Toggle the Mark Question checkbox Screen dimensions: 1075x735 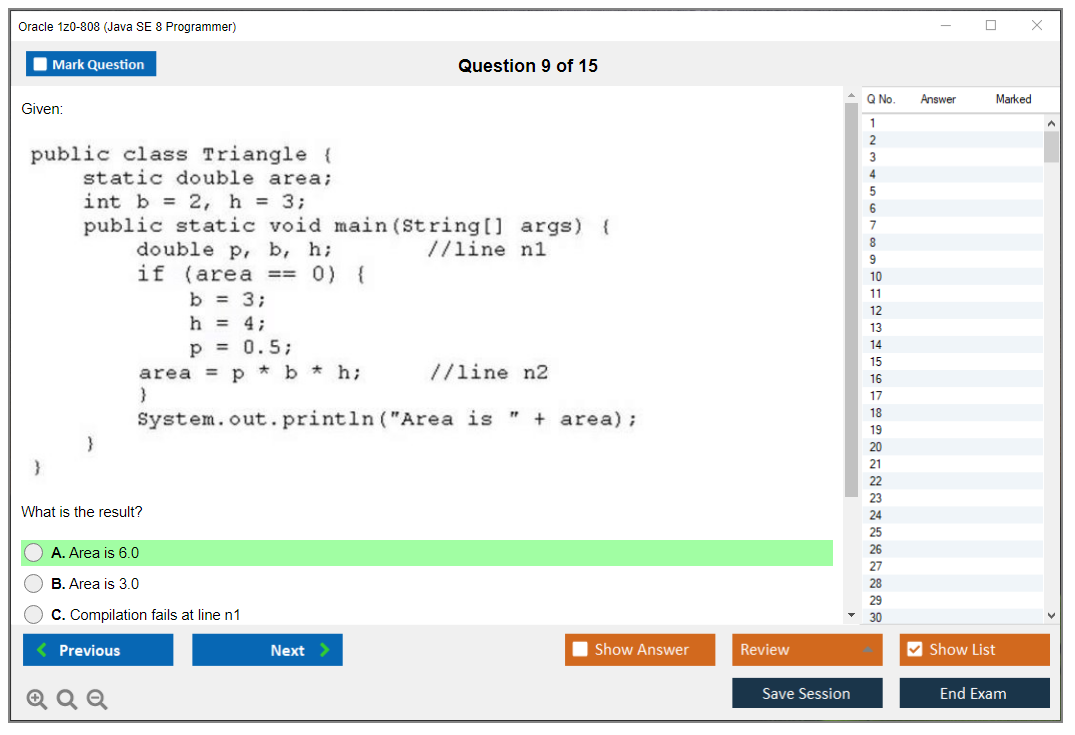coord(41,65)
